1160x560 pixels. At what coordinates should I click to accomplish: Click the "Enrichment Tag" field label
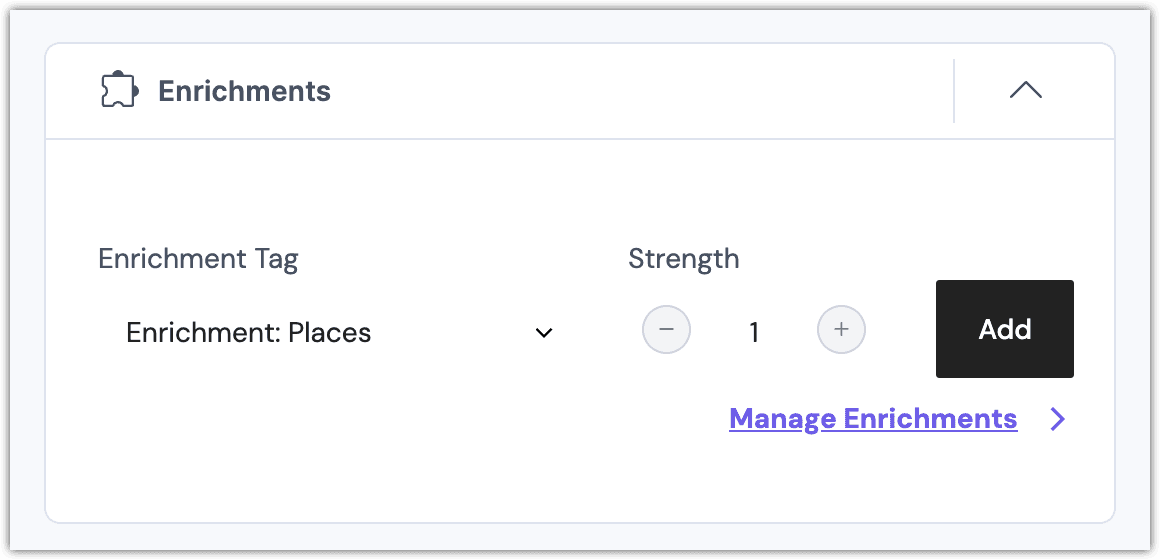(198, 259)
